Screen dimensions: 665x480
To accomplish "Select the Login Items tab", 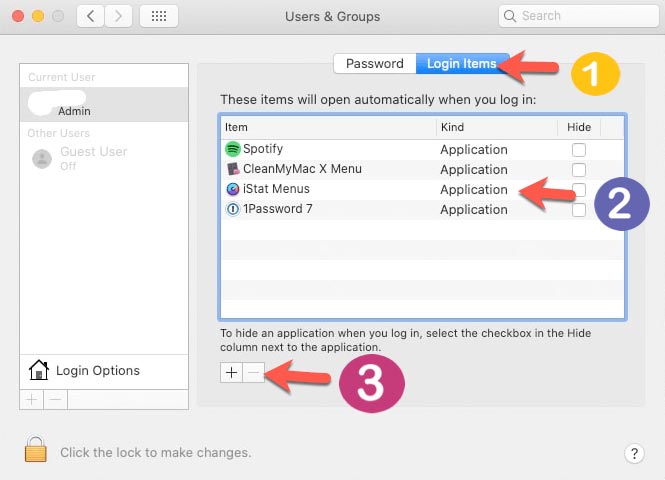I will tap(461, 63).
